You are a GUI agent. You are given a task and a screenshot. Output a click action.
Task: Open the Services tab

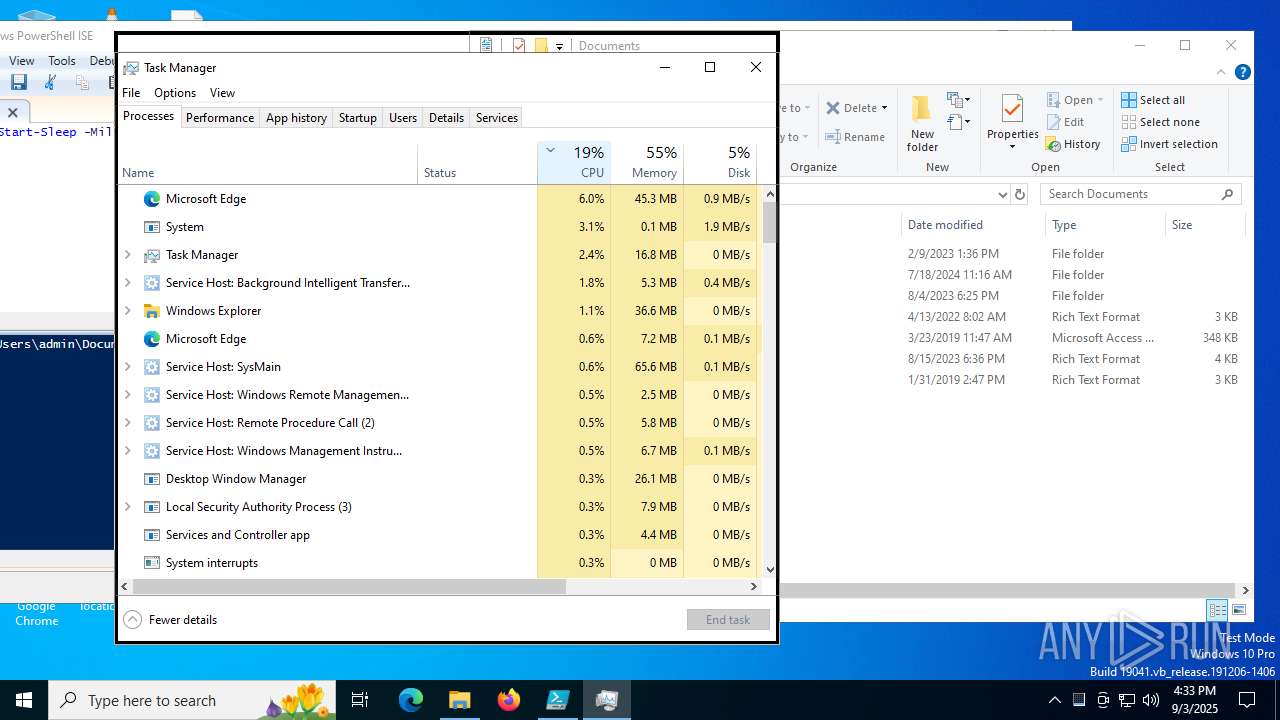tap(497, 117)
